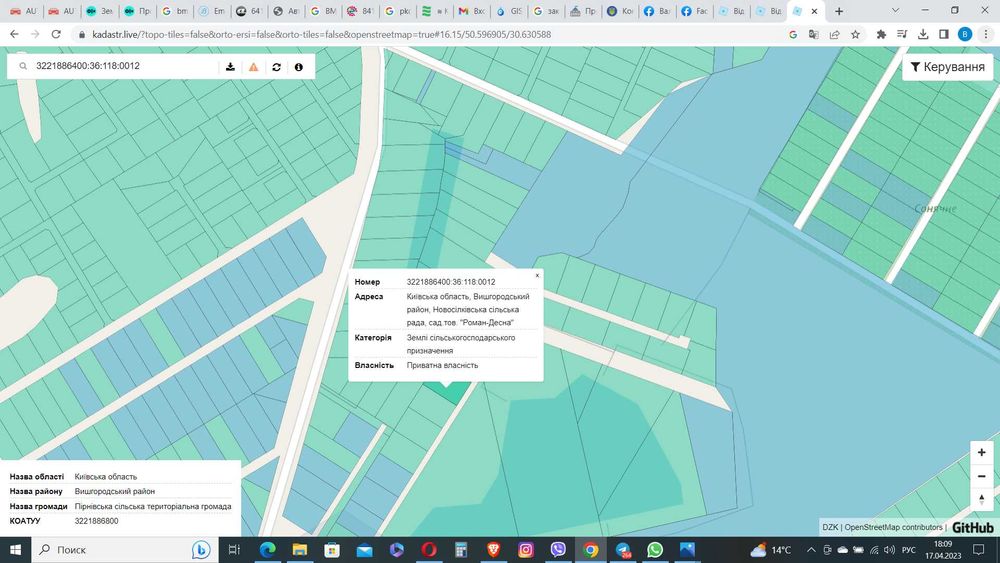Close the parcel info popup
Screen dimensions: 1000x563
(x=537, y=274)
